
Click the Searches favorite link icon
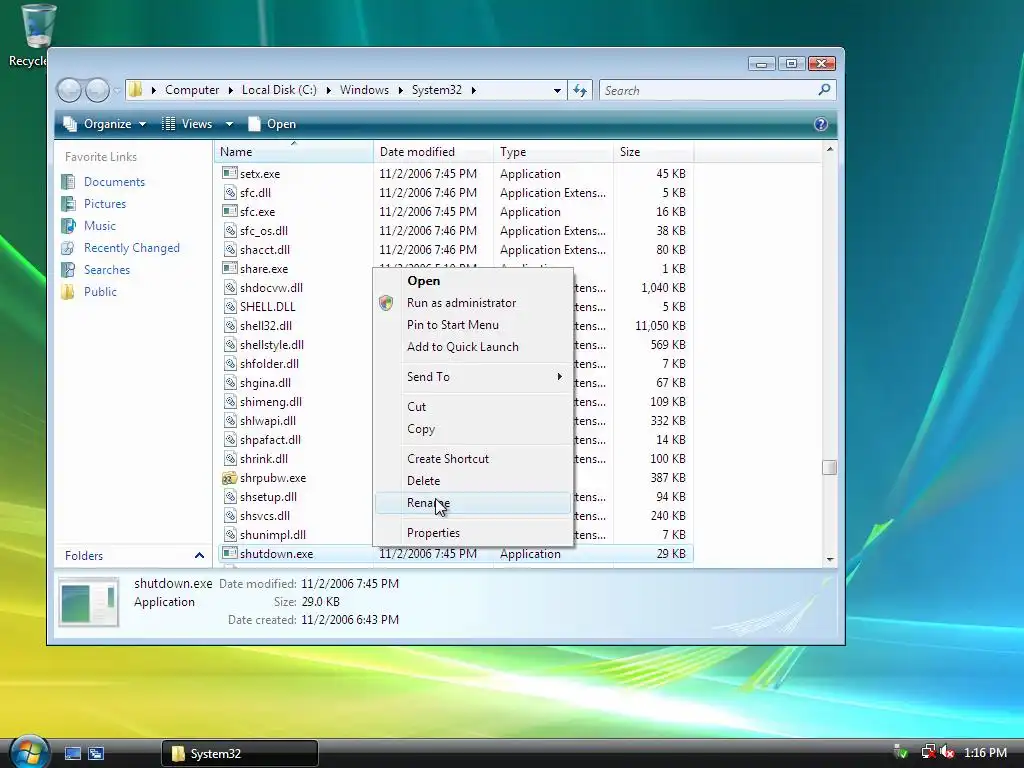click(x=69, y=270)
